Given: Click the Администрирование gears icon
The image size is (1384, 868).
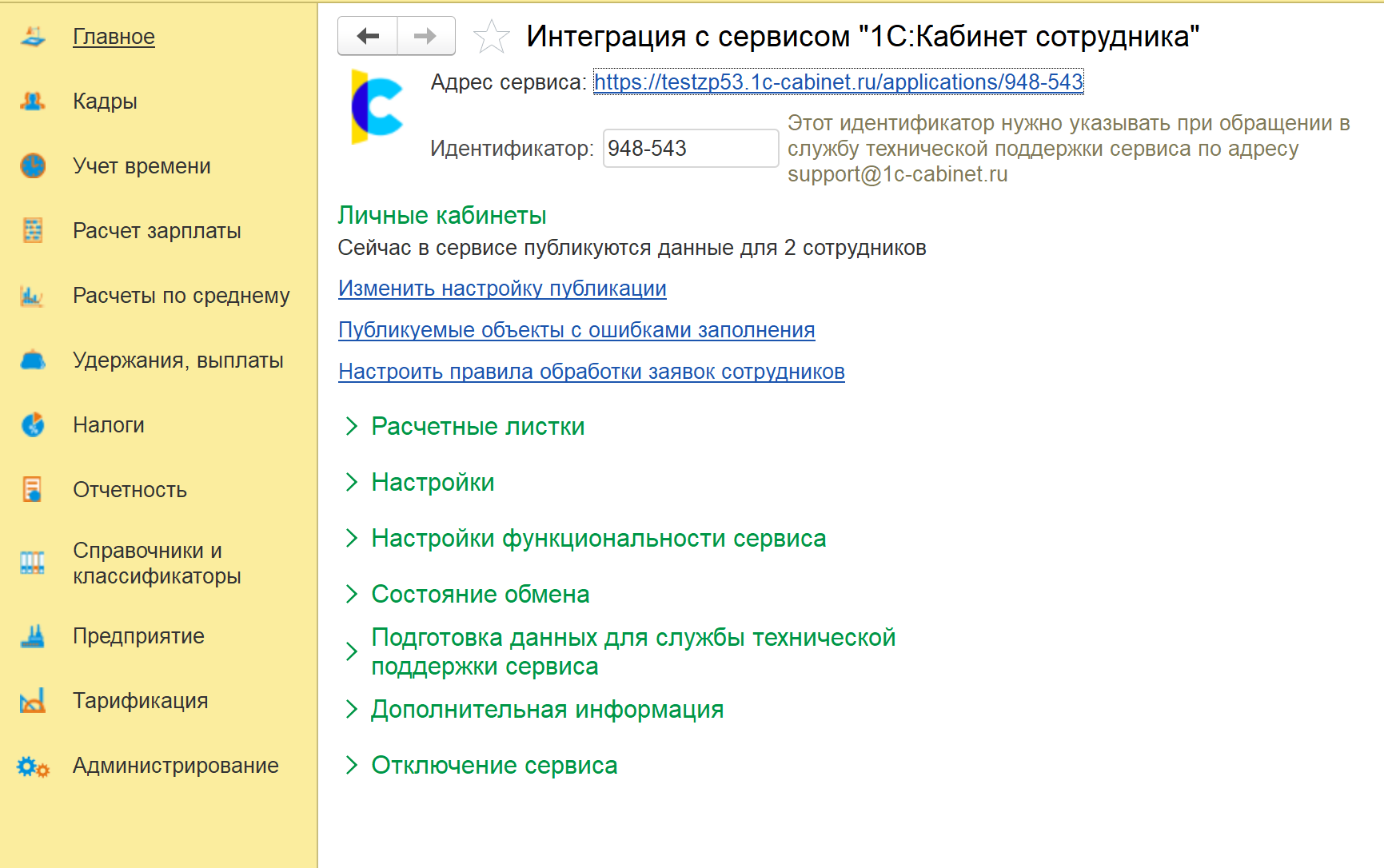Looking at the screenshot, I should [x=33, y=766].
